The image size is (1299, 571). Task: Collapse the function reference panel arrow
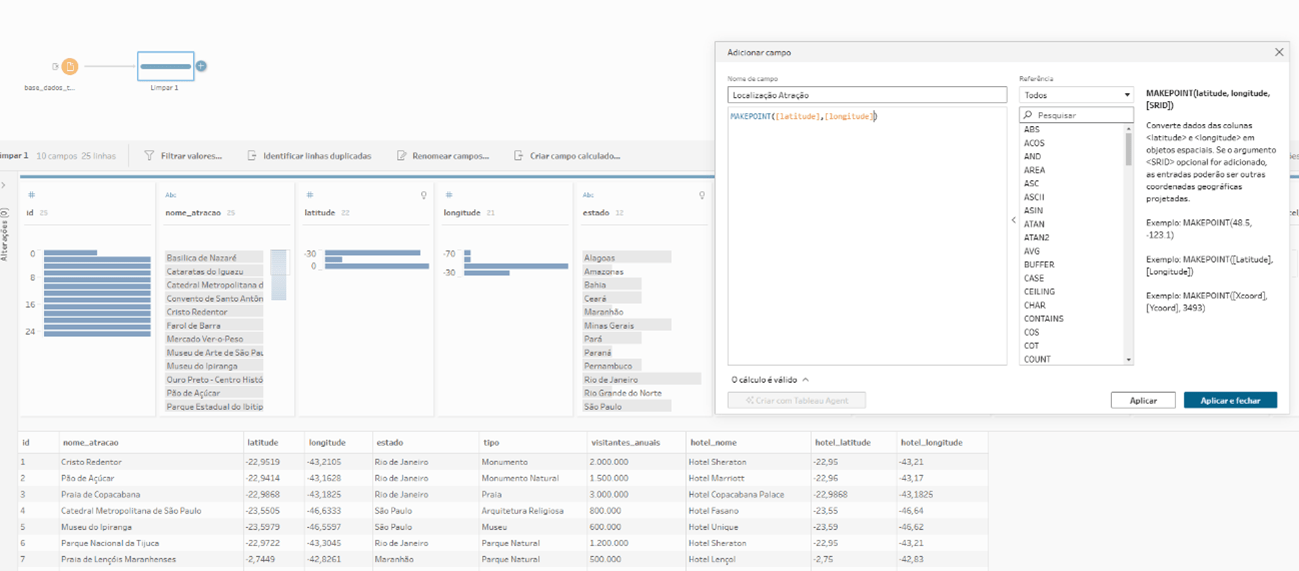1013,220
